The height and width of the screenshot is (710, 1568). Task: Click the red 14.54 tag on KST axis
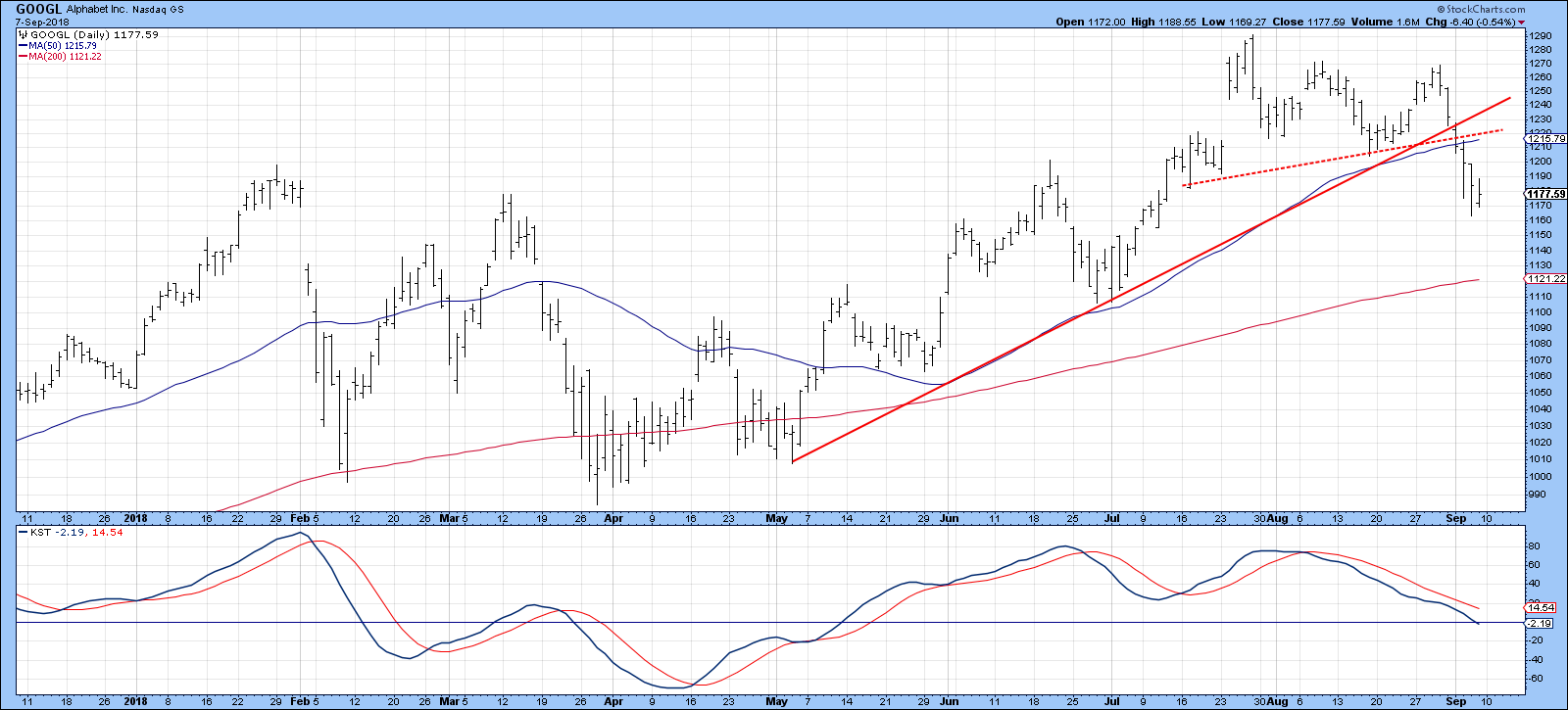tap(1541, 608)
